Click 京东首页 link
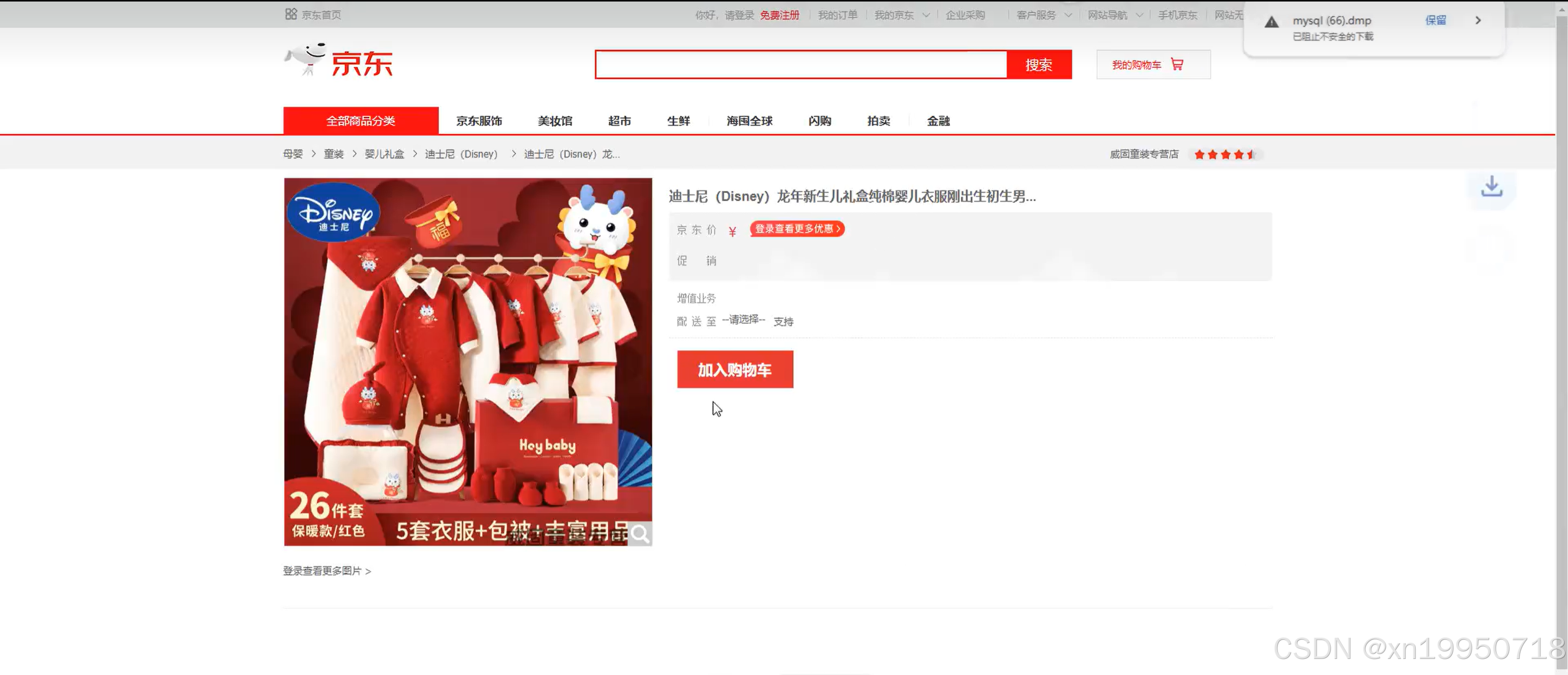Screen dimensions: 1568x675 pos(321,15)
